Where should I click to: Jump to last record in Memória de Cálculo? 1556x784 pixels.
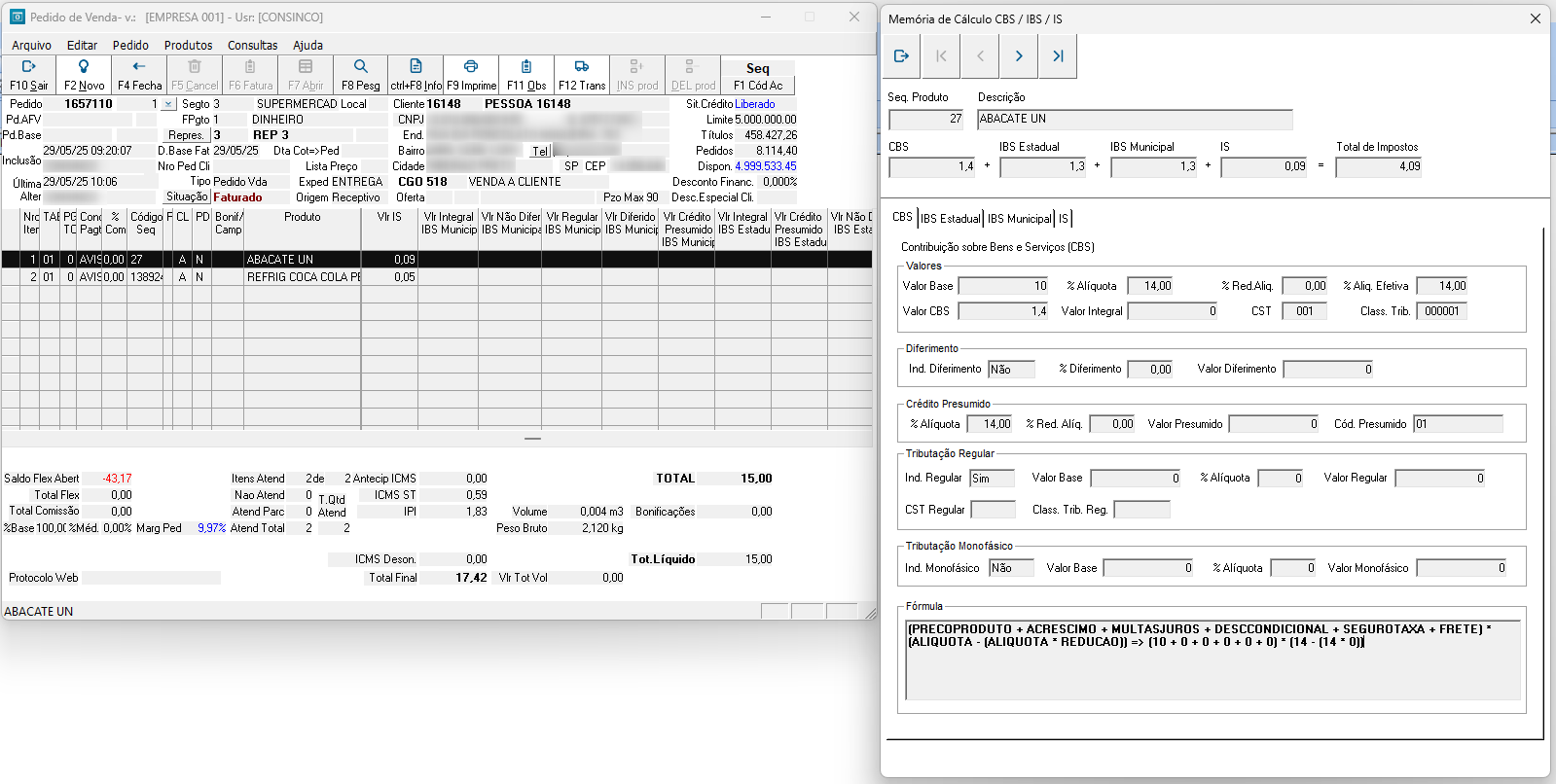point(1058,56)
